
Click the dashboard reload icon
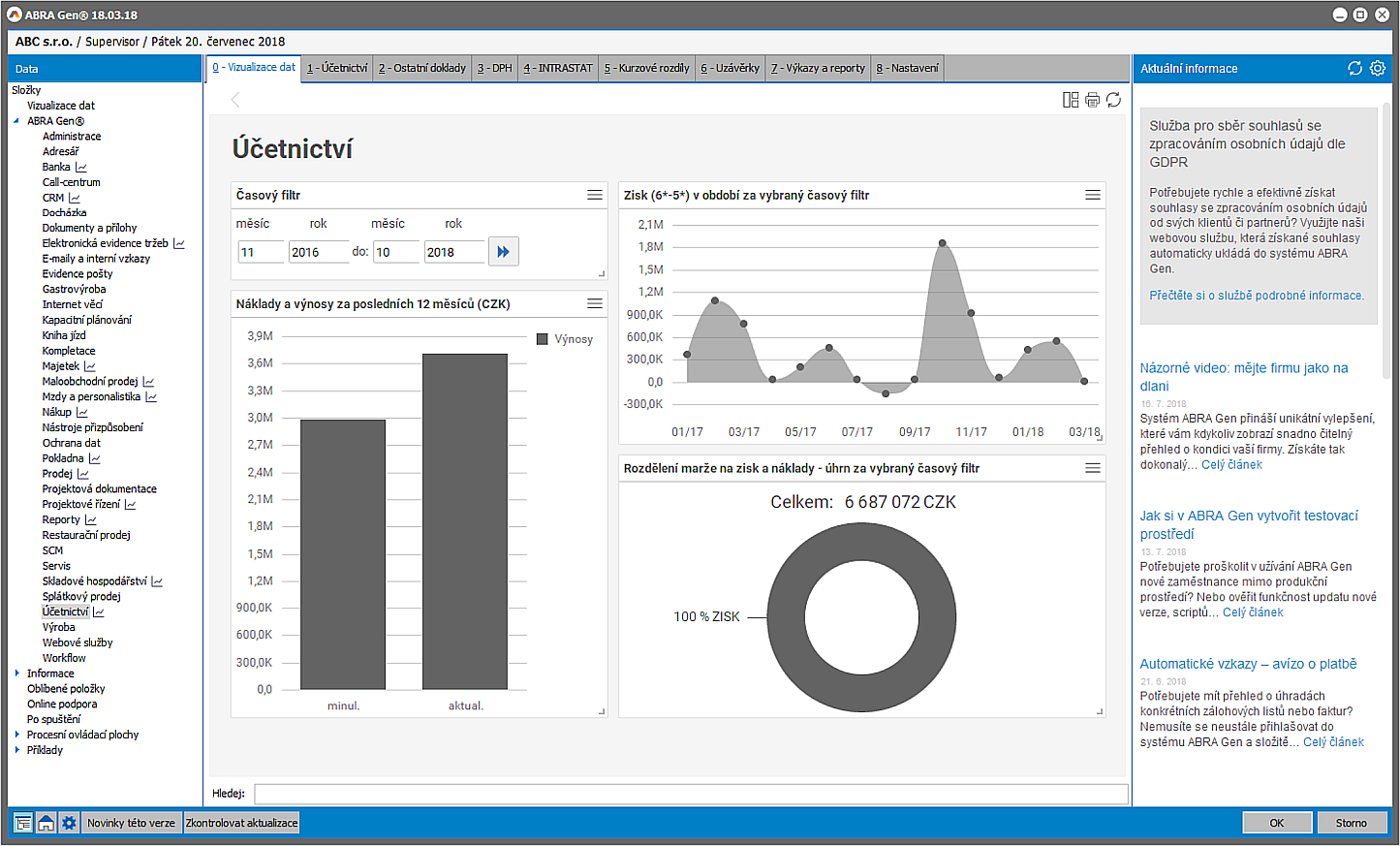[1114, 100]
